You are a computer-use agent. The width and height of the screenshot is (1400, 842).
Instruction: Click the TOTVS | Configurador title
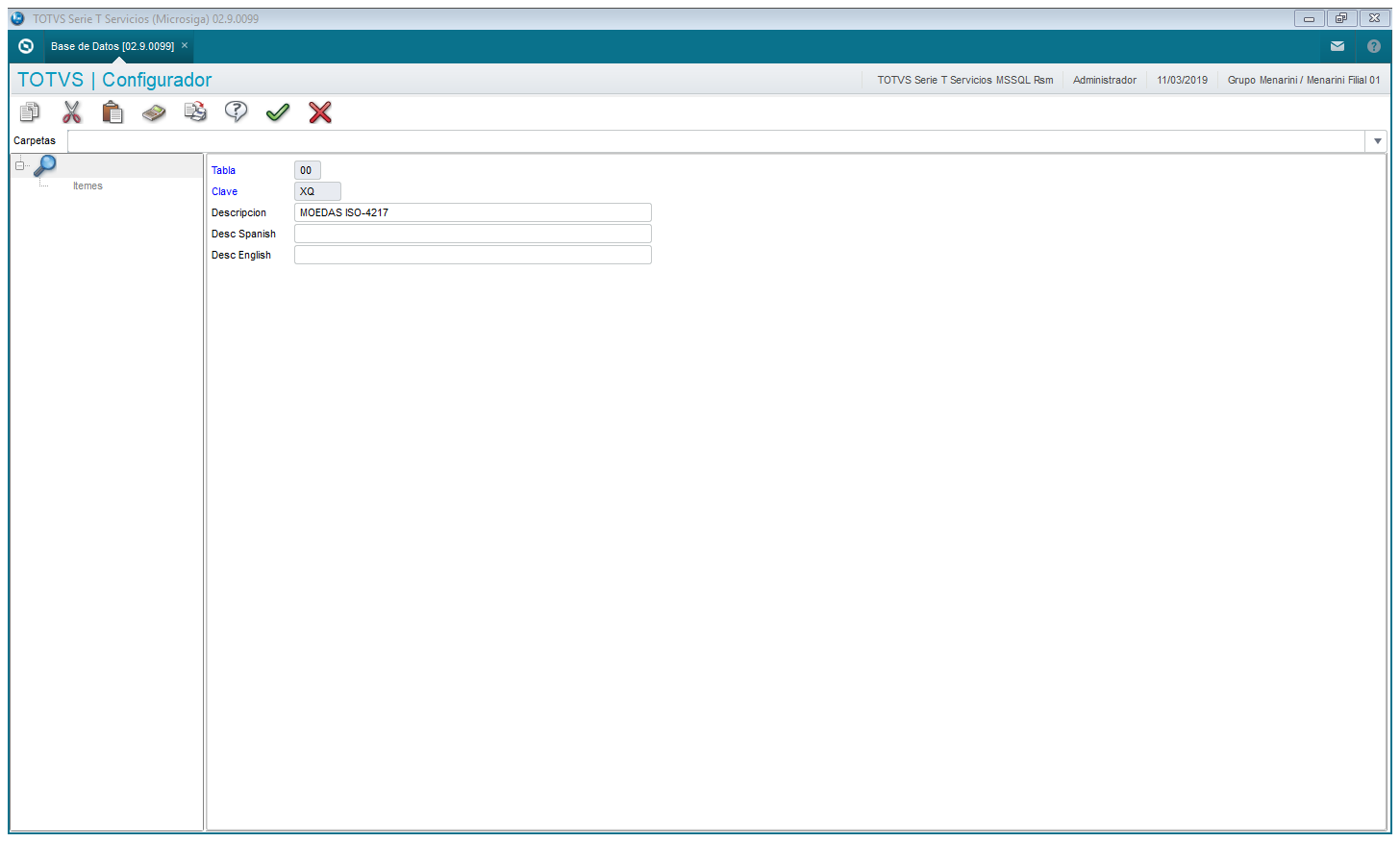(114, 80)
